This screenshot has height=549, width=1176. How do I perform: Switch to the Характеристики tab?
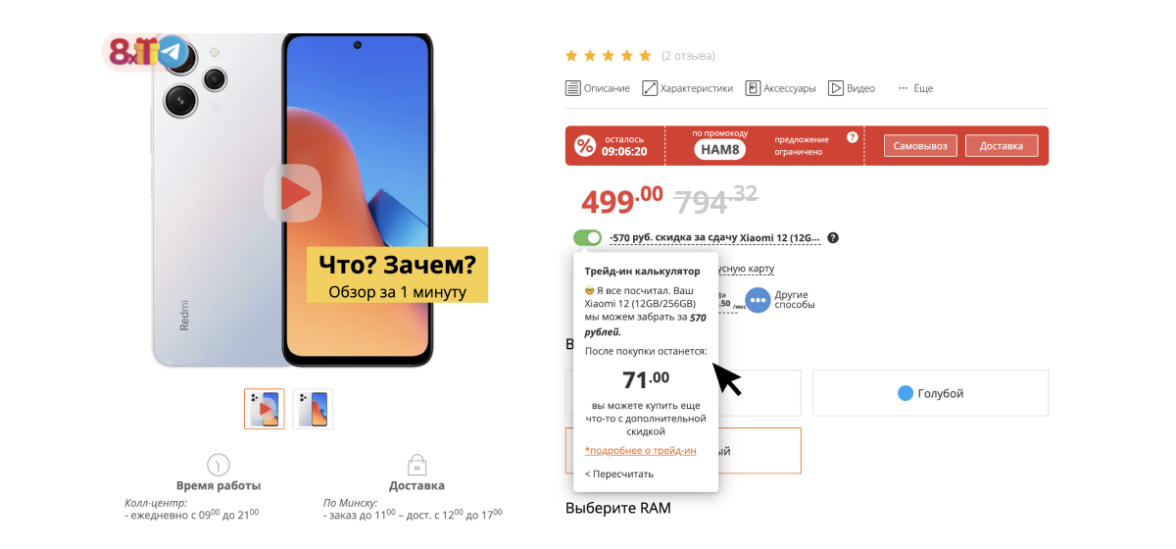(x=687, y=88)
